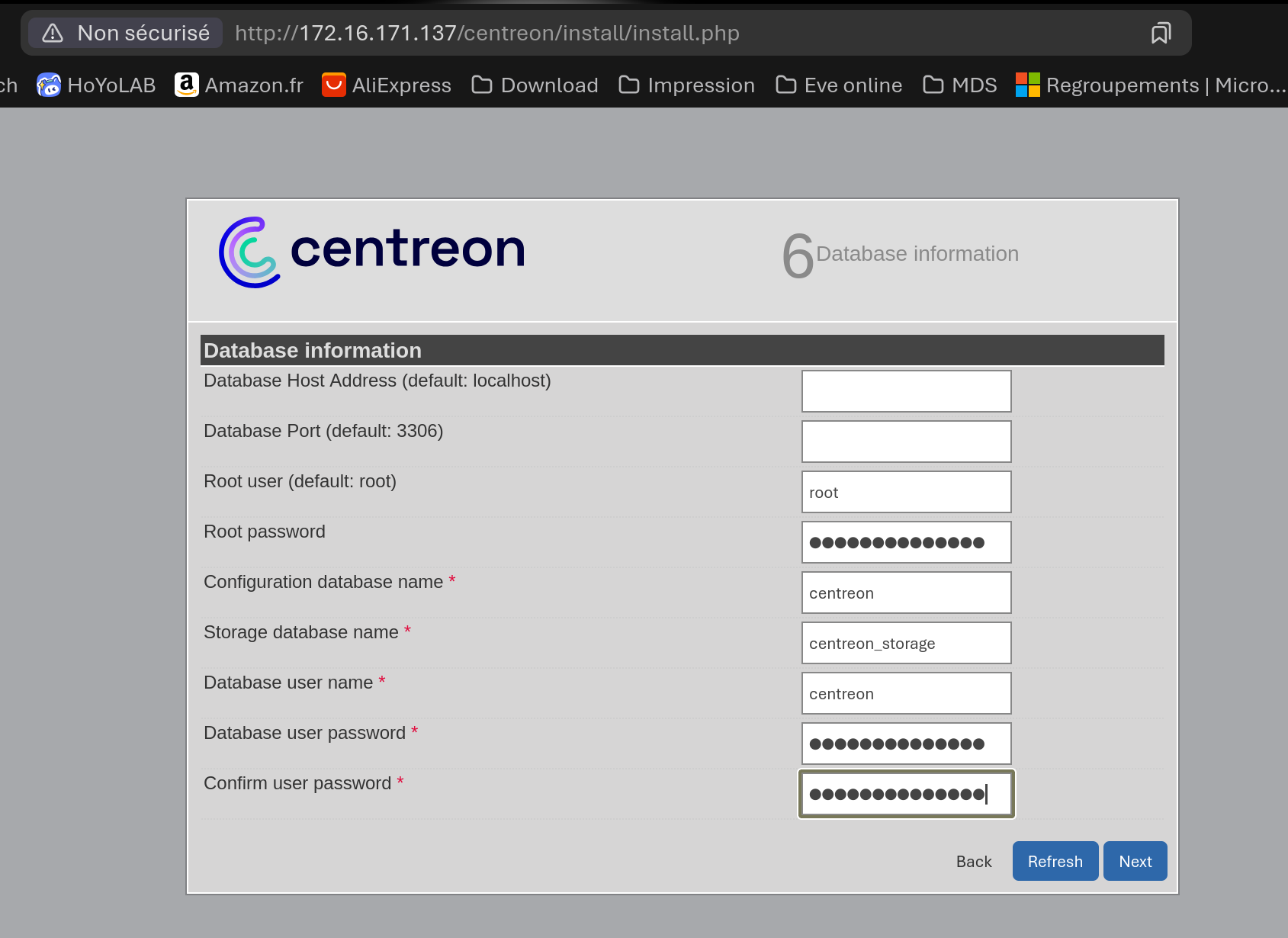Open the Eve online bookmark folder

(x=838, y=85)
